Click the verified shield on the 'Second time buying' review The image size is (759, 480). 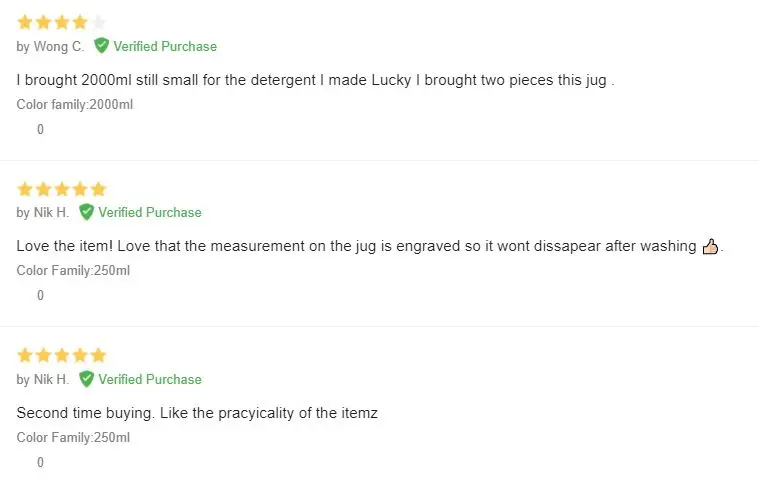[x=86, y=379]
